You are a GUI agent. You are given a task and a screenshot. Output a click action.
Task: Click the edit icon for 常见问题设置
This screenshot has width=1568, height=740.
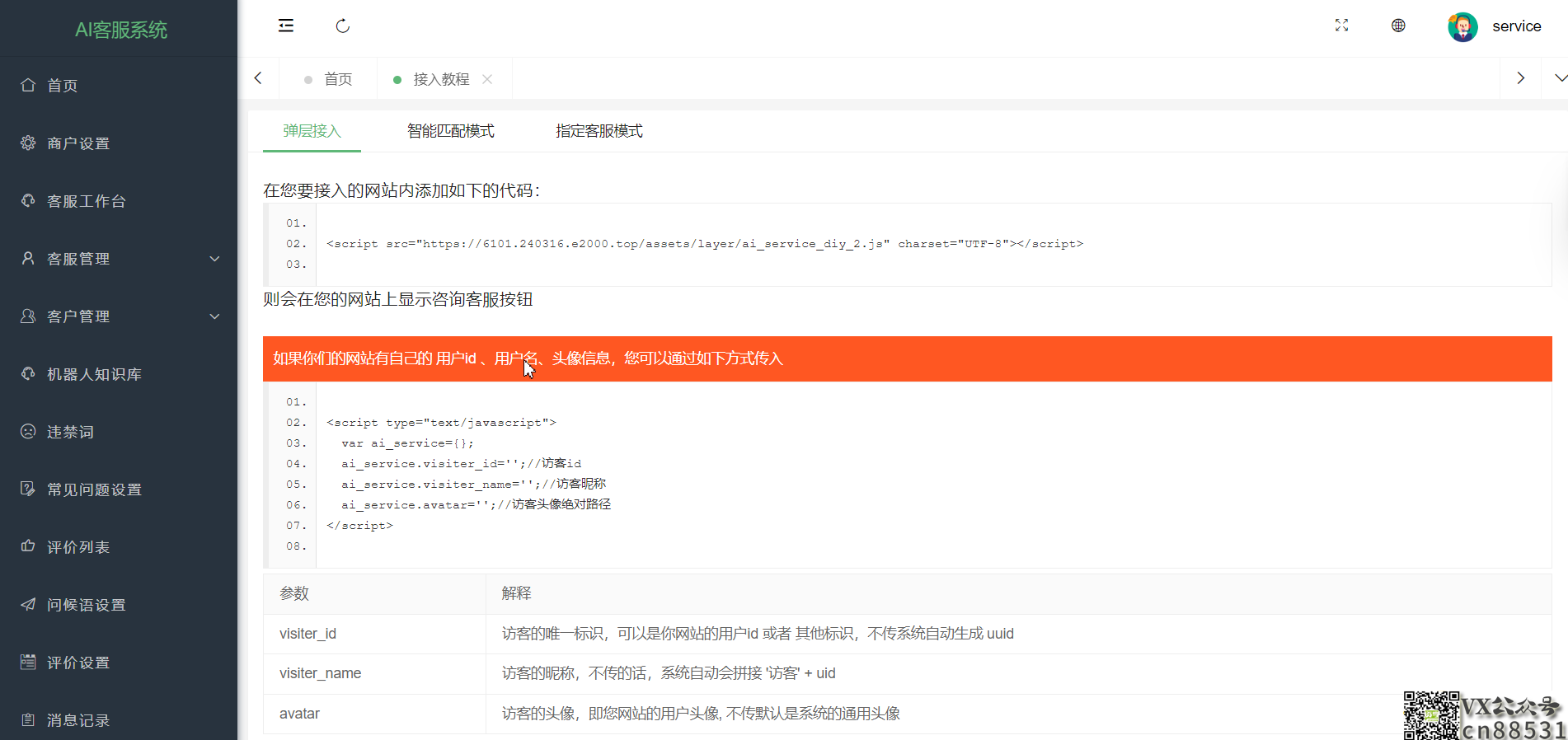pos(28,489)
